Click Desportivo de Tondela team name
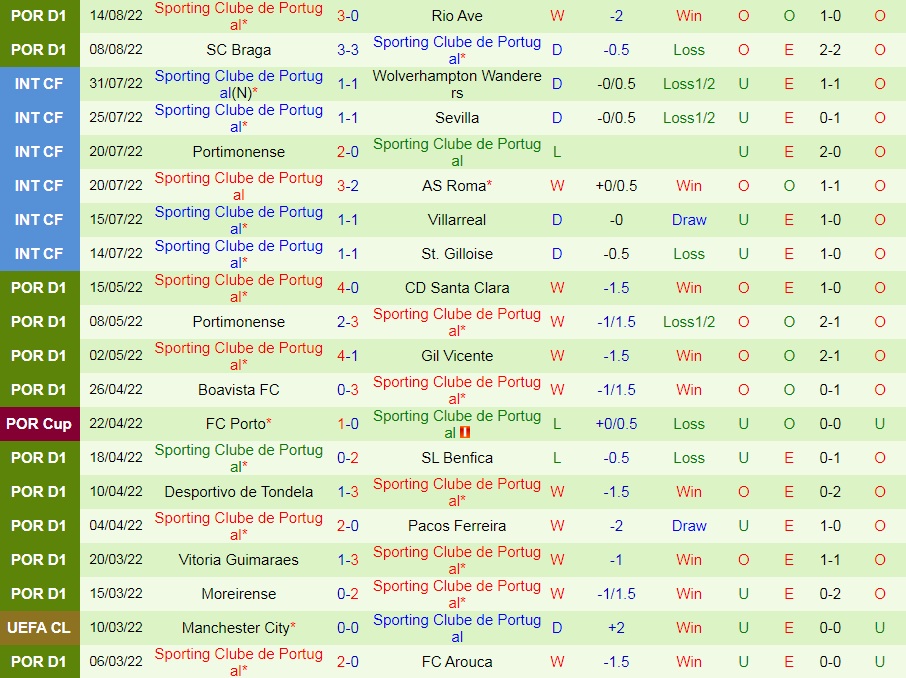This screenshot has width=906, height=678. point(239,492)
